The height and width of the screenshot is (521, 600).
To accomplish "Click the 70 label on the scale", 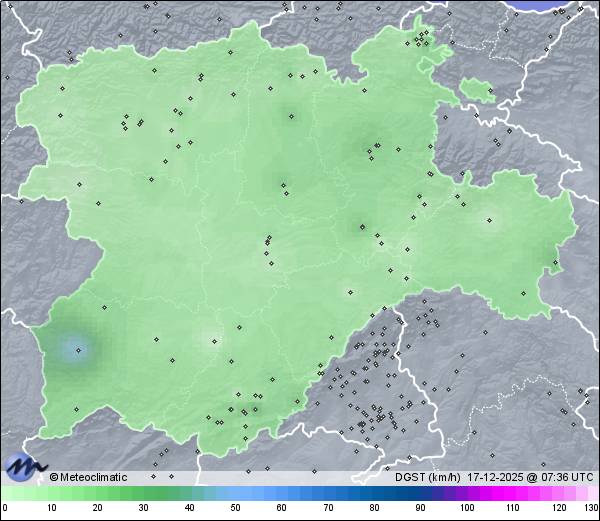I will (x=328, y=508).
